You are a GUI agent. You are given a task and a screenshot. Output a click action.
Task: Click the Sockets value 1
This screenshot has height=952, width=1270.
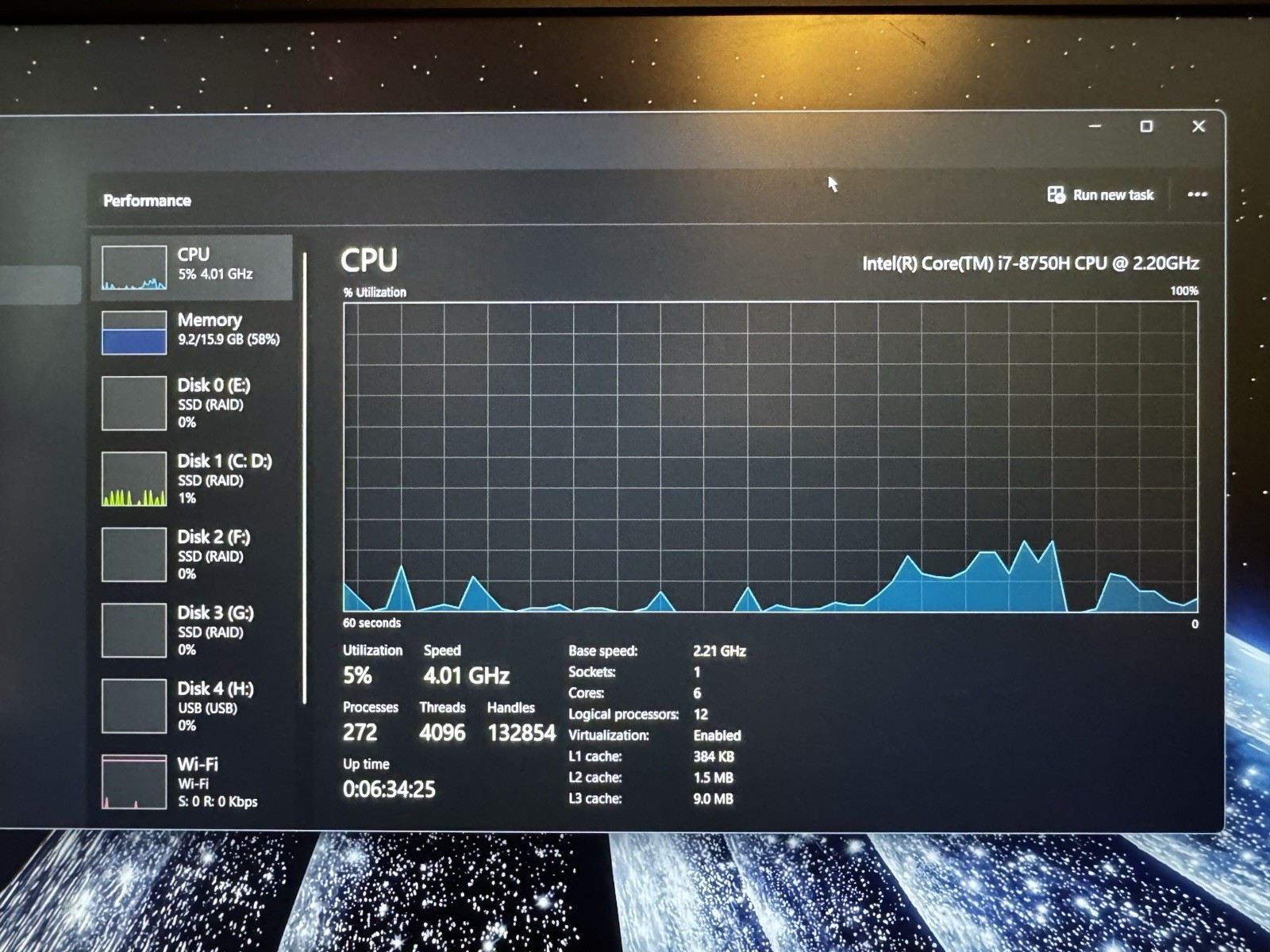(x=697, y=672)
